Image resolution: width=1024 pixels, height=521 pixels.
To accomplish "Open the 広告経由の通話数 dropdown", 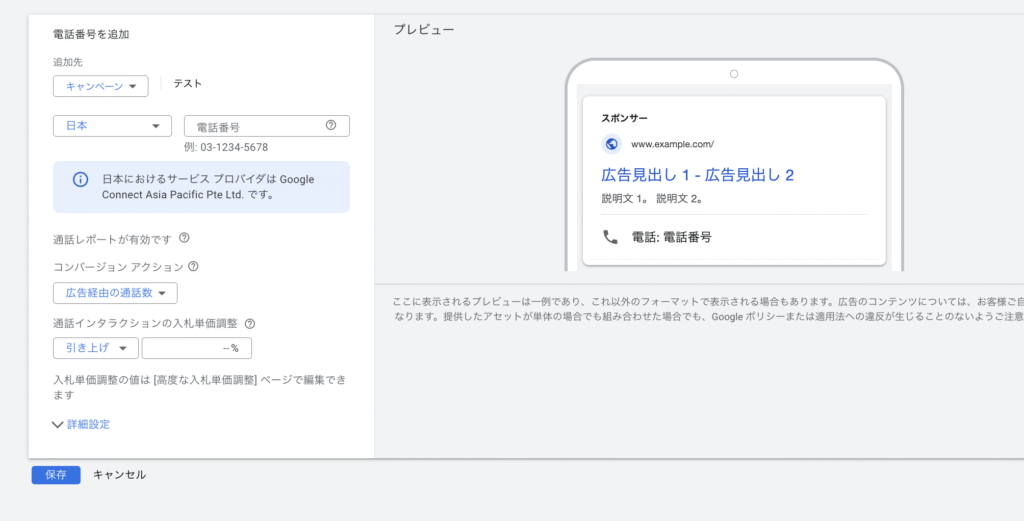I will [115, 293].
